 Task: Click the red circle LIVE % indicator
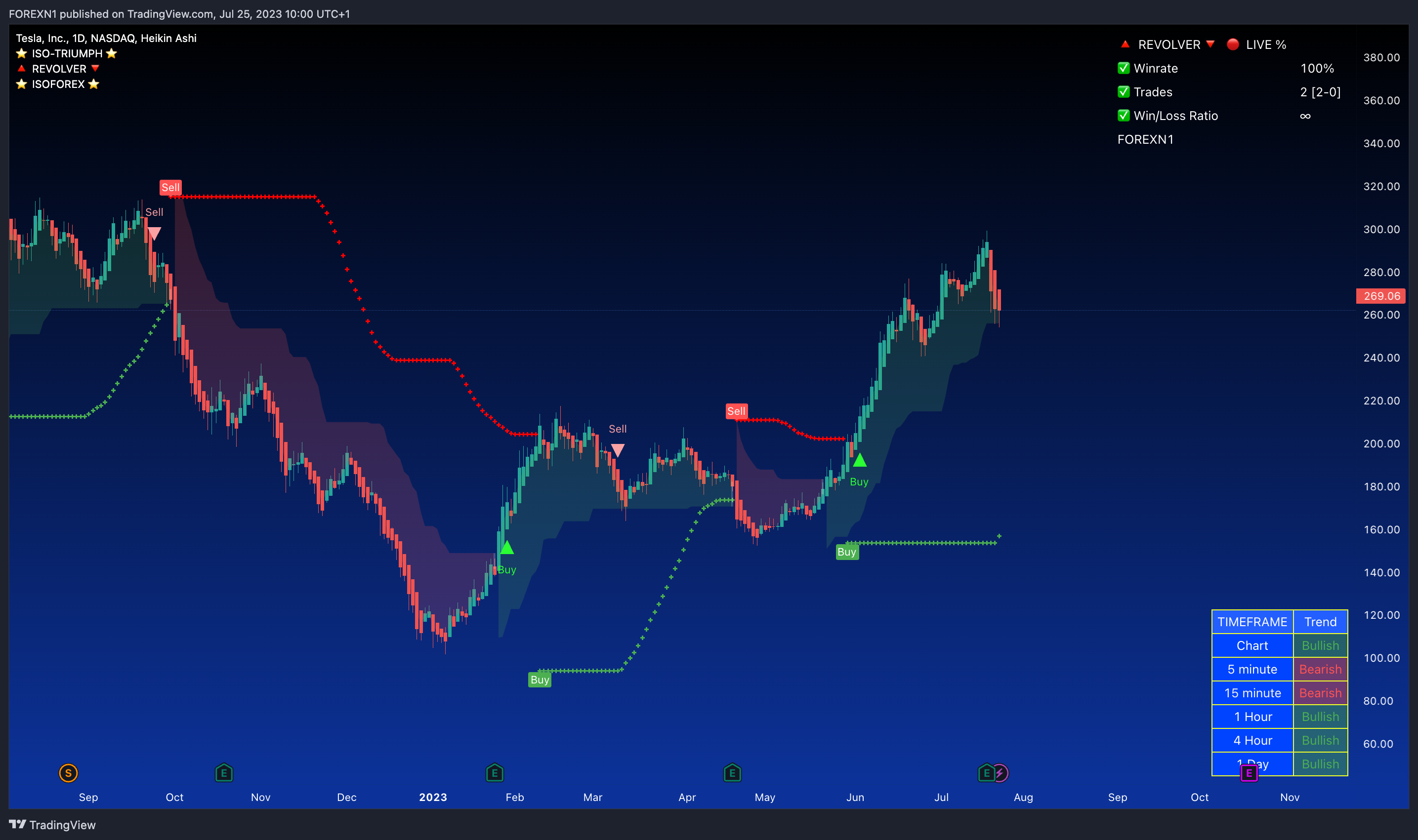tap(1233, 44)
